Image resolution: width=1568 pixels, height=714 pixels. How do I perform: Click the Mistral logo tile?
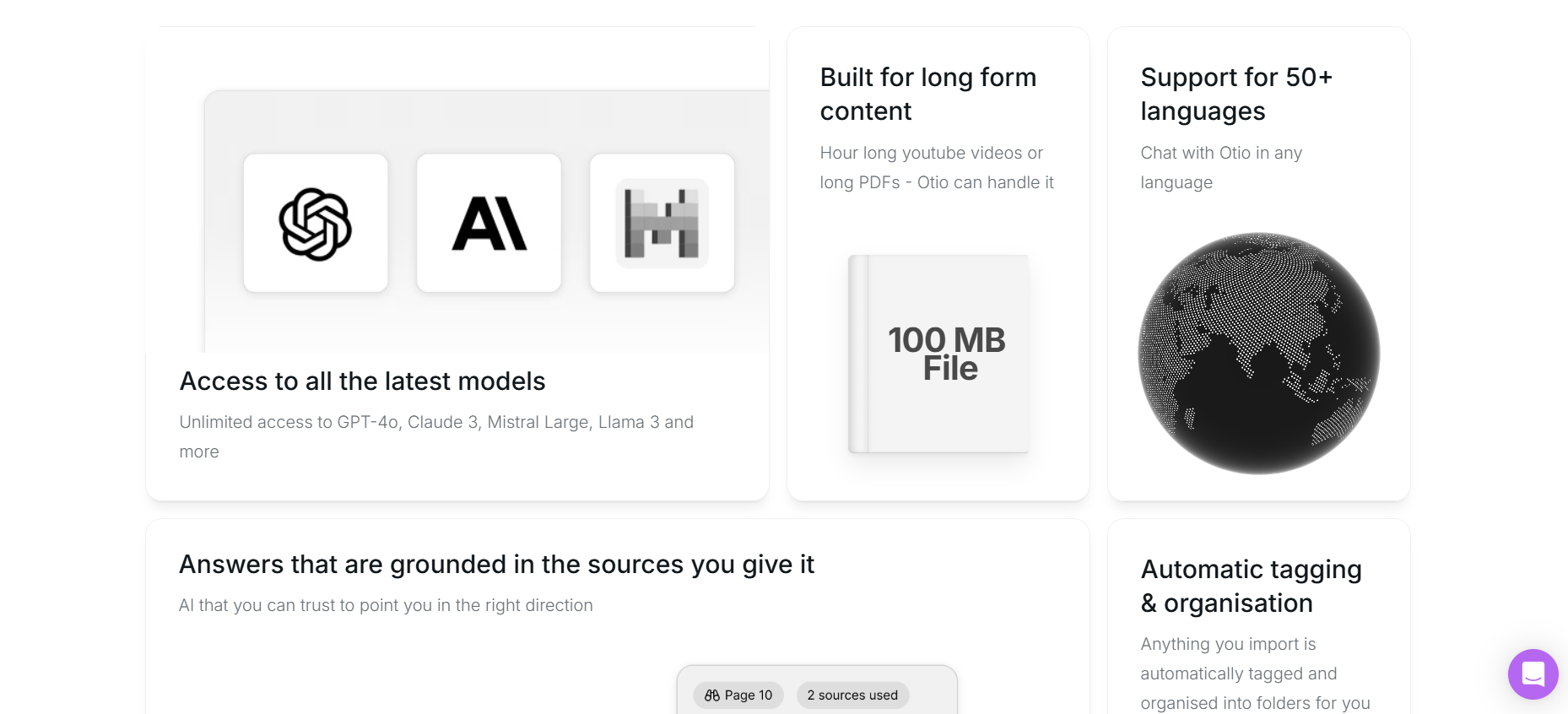click(x=662, y=223)
